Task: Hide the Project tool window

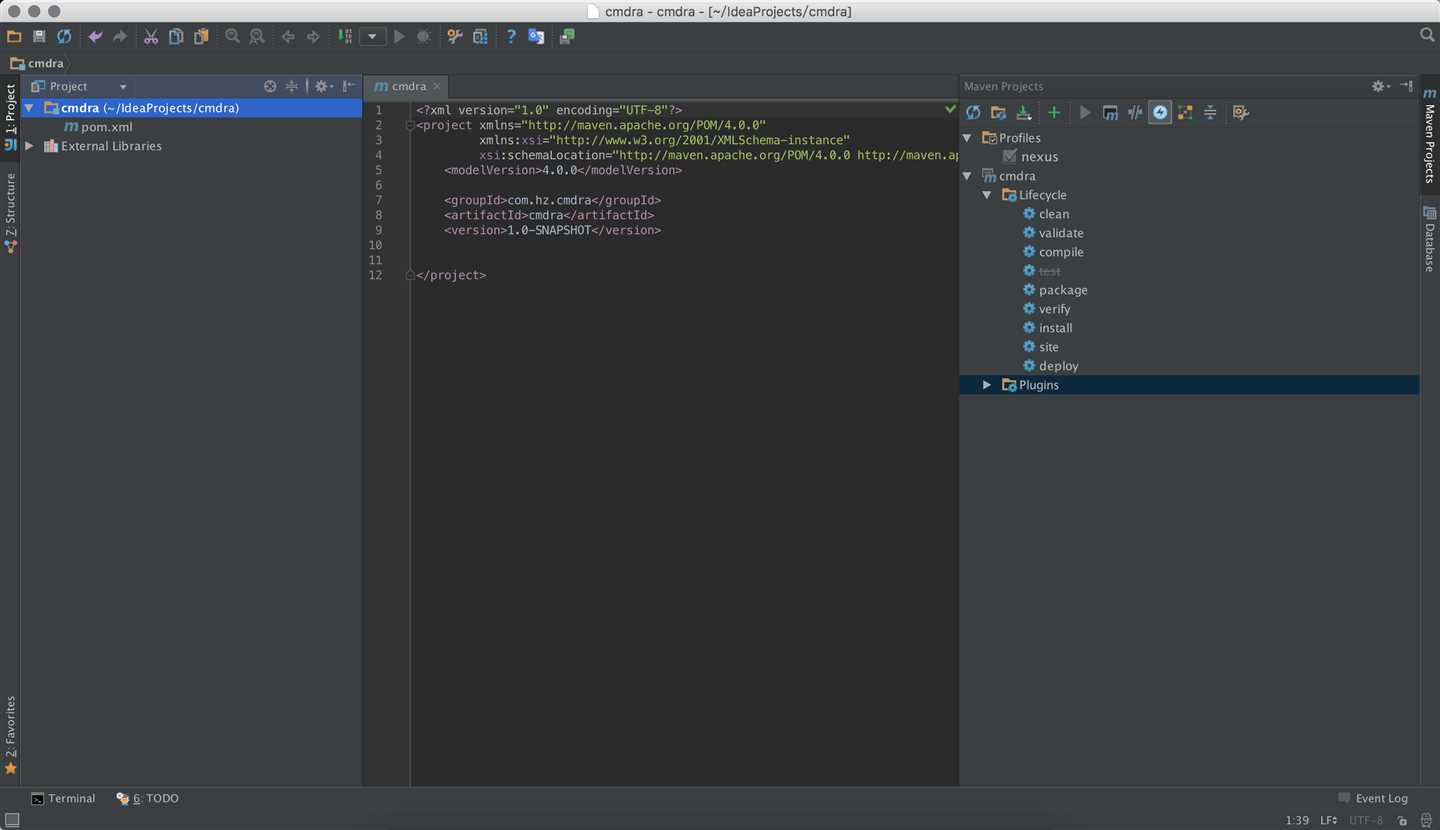Action: point(348,86)
